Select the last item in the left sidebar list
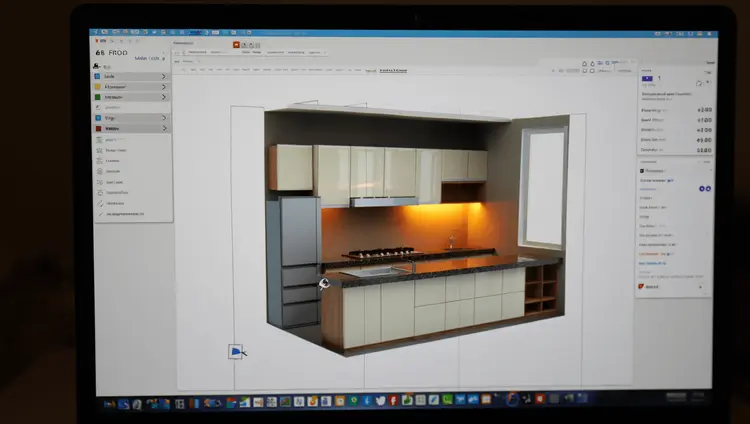The height and width of the screenshot is (424, 750). coord(122,213)
